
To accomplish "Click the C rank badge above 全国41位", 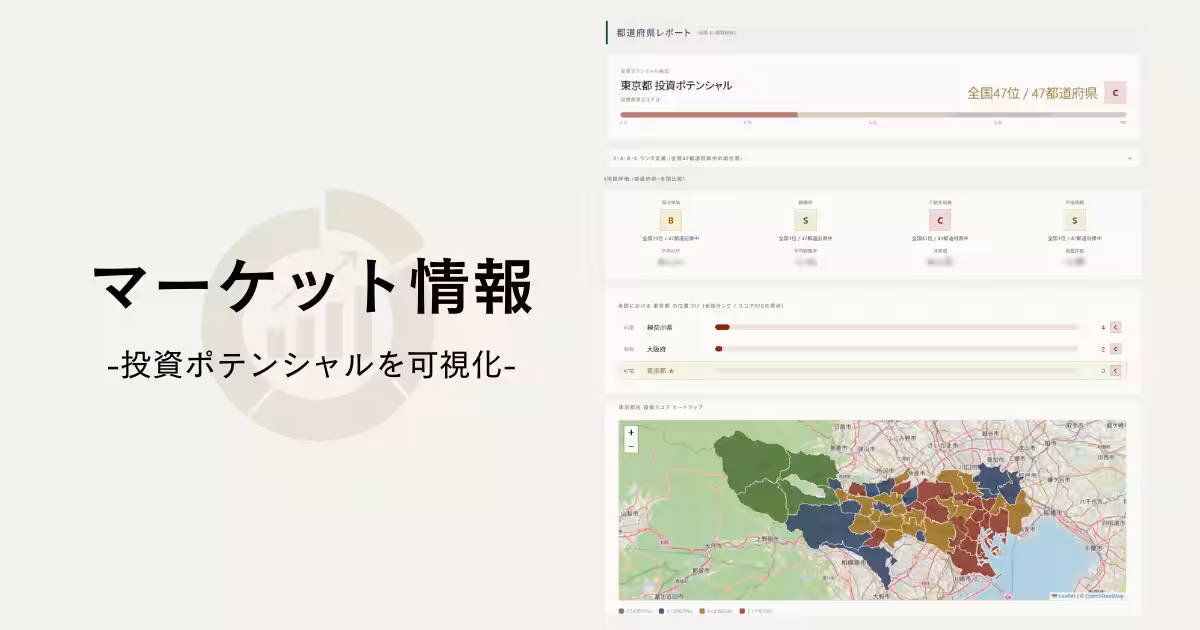I will [x=940, y=220].
